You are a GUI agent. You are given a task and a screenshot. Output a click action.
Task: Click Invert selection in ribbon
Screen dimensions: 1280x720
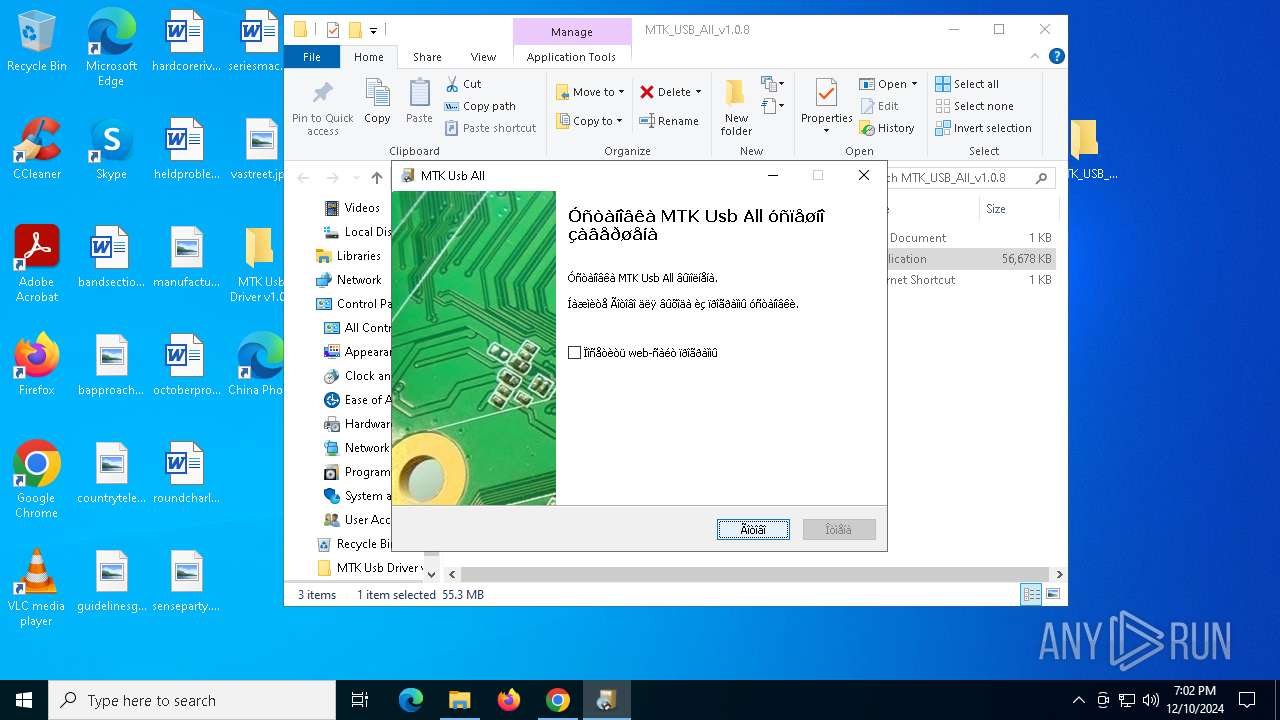[x=983, y=128]
